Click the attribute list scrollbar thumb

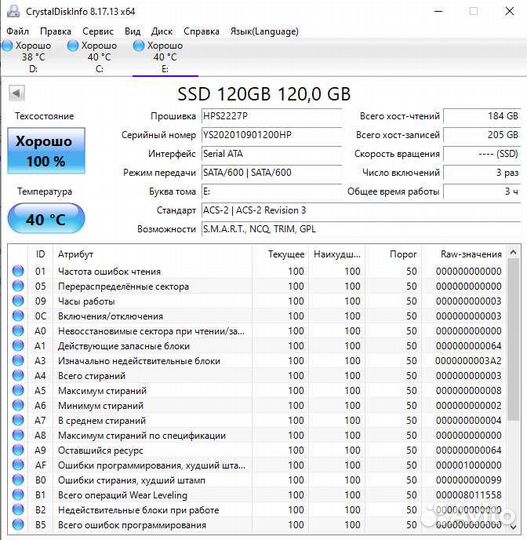click(513, 340)
